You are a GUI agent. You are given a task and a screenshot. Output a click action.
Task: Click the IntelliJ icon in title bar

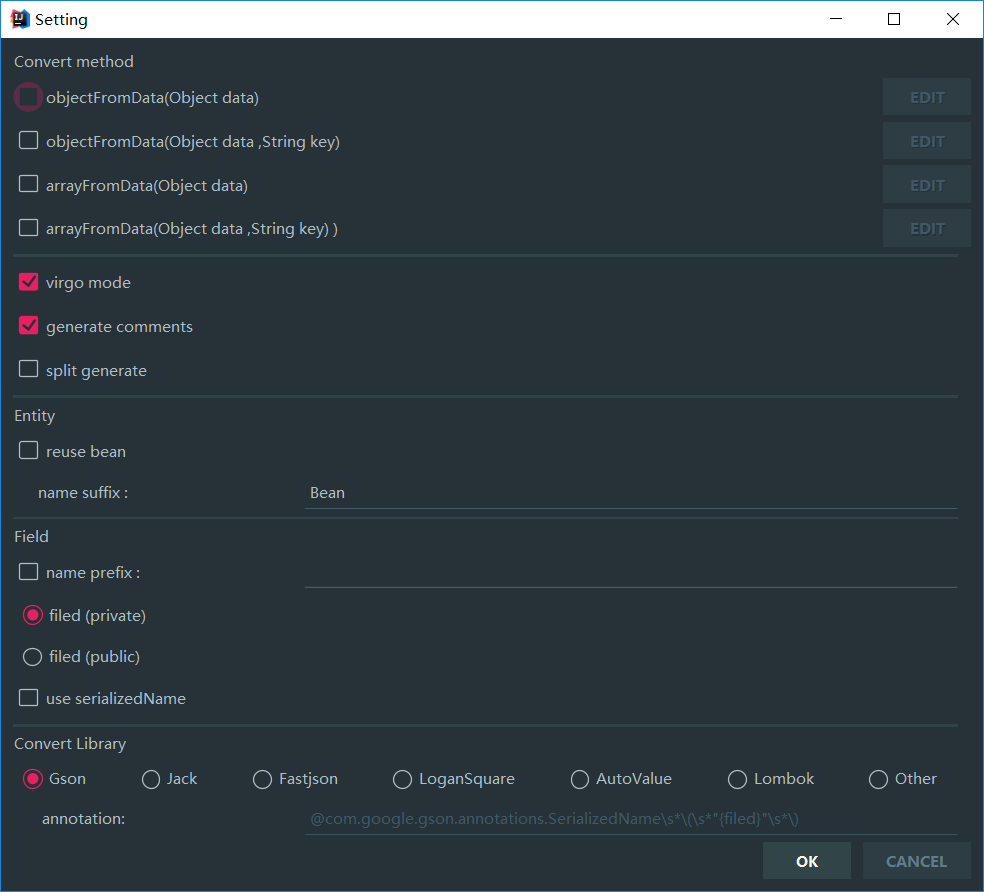(19, 19)
